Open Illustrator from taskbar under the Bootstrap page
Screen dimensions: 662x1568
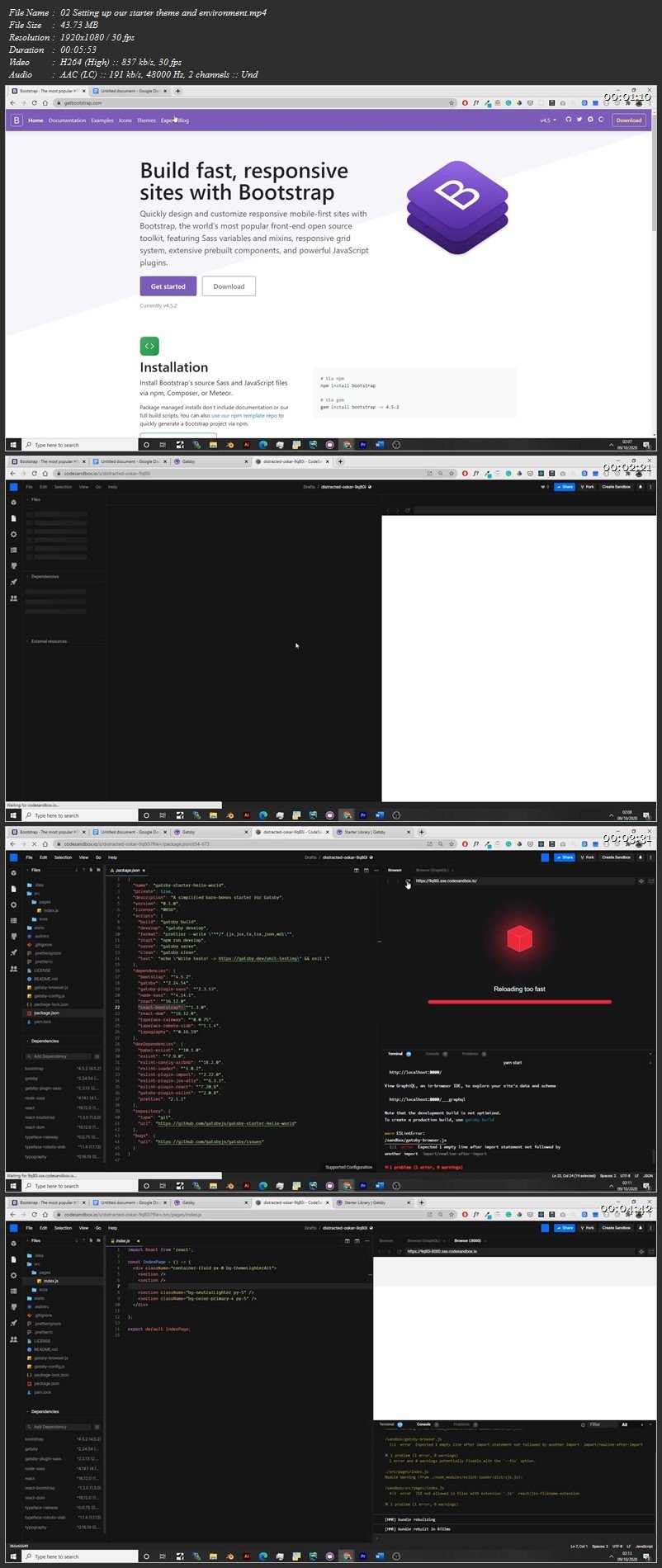pyautogui.click(x=246, y=444)
